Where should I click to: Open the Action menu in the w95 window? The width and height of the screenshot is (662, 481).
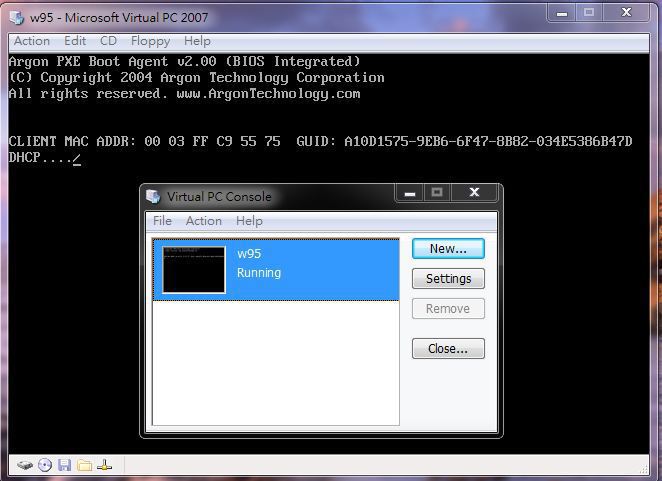tap(32, 41)
